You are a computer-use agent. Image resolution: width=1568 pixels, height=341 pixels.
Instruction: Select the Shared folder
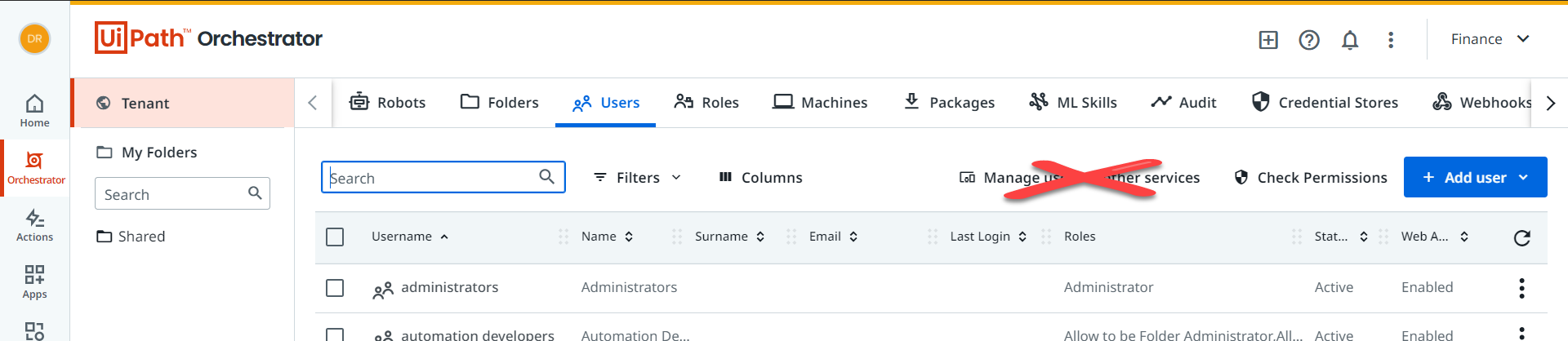131,237
